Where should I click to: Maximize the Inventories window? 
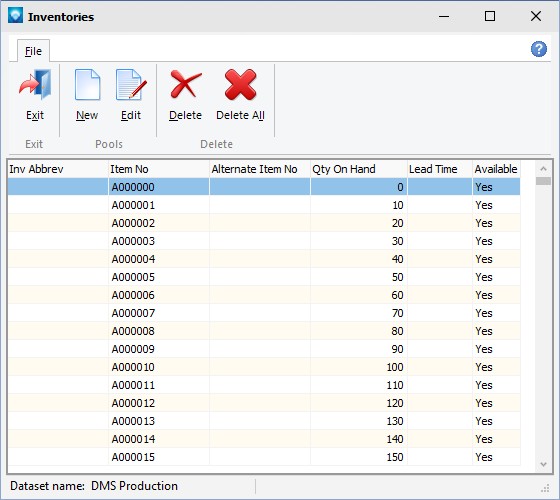click(490, 16)
